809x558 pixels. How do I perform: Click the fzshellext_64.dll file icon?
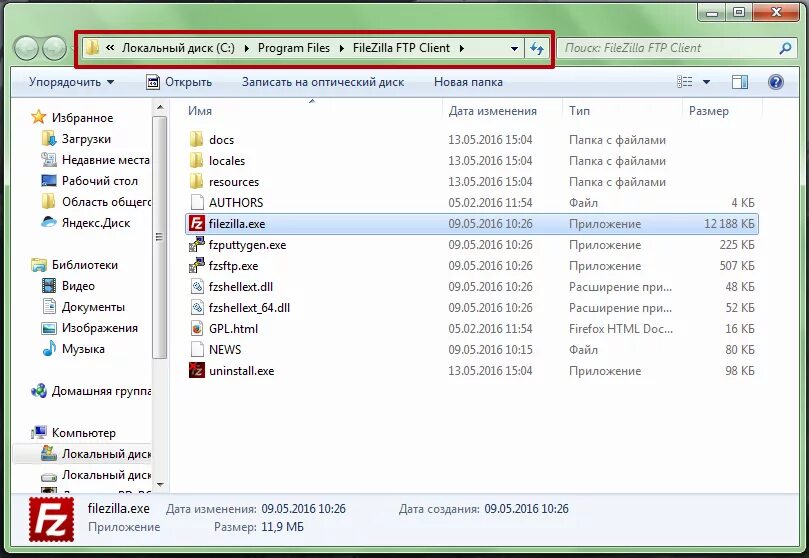197,308
